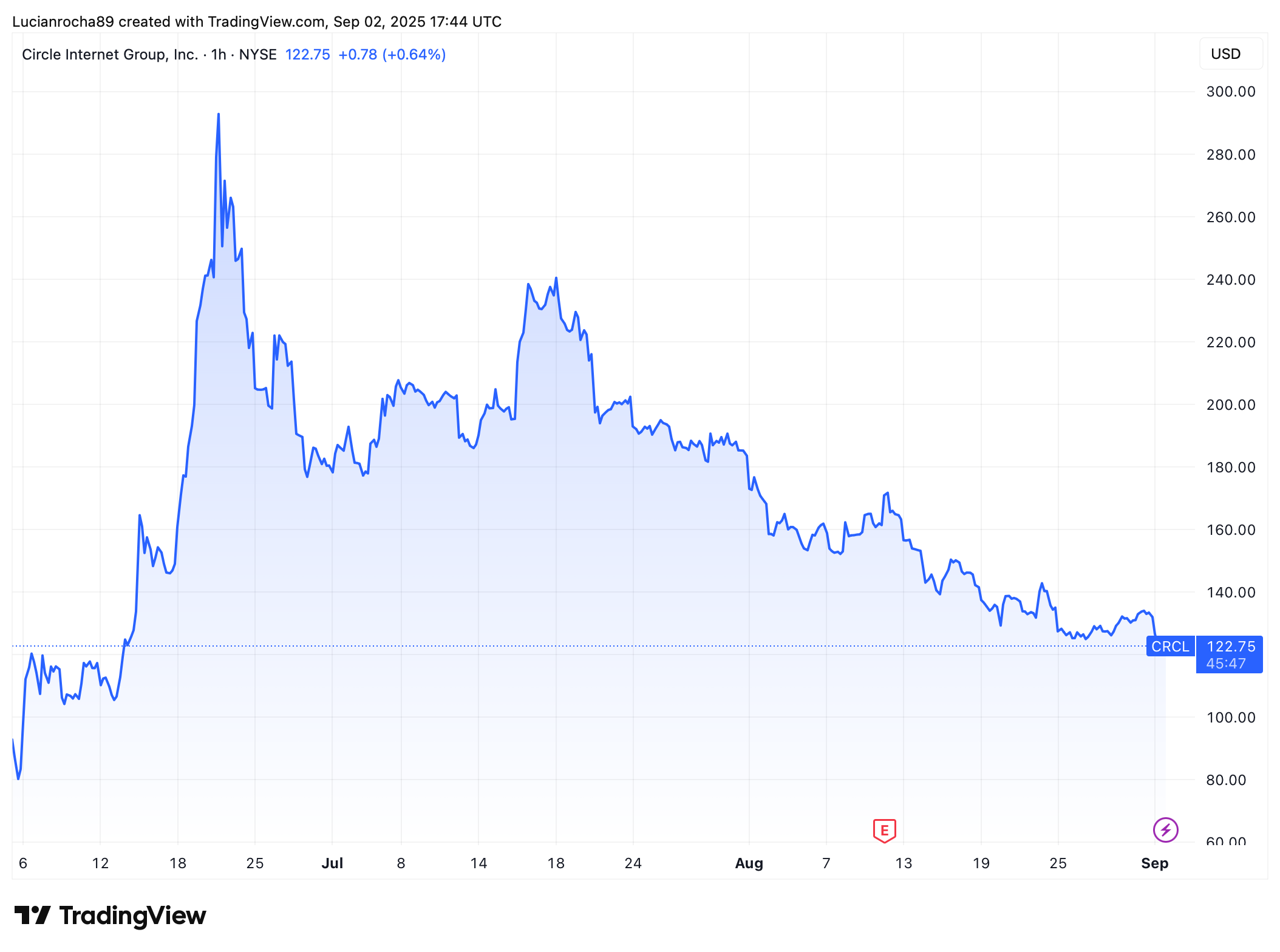
Task: Click the 200.00 price axis label
Action: tap(1230, 404)
